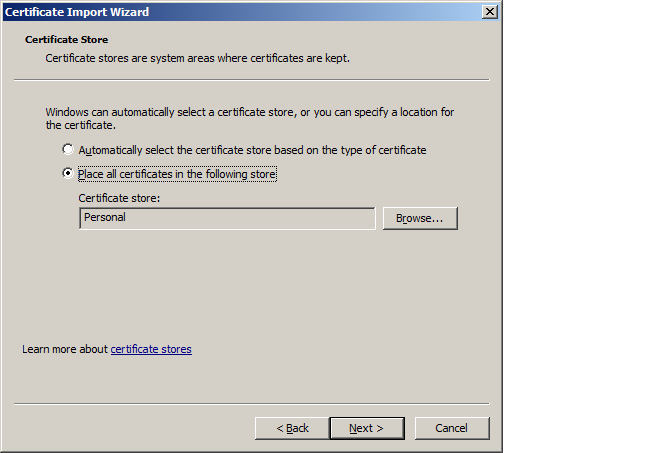Click the Certificate store text field
The image size is (647, 453).
pos(228,218)
